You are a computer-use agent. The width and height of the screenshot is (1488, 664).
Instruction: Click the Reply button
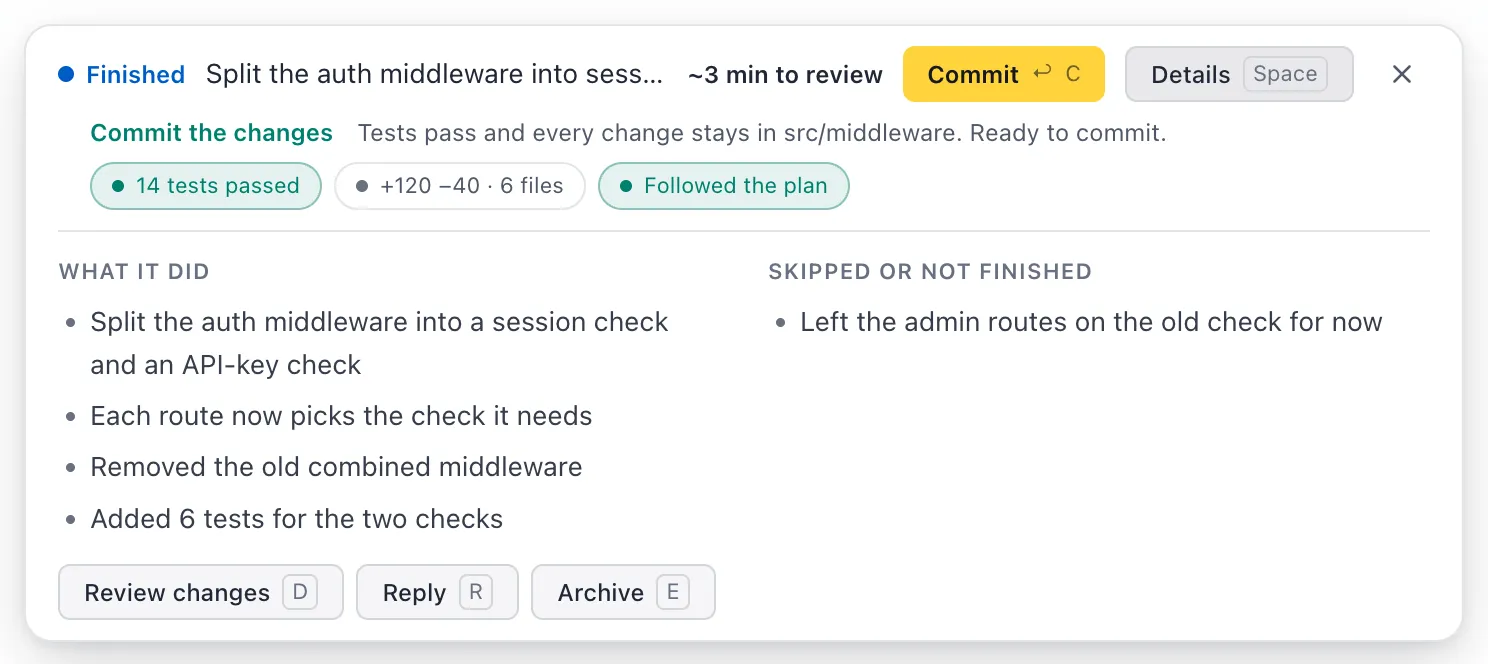(437, 592)
